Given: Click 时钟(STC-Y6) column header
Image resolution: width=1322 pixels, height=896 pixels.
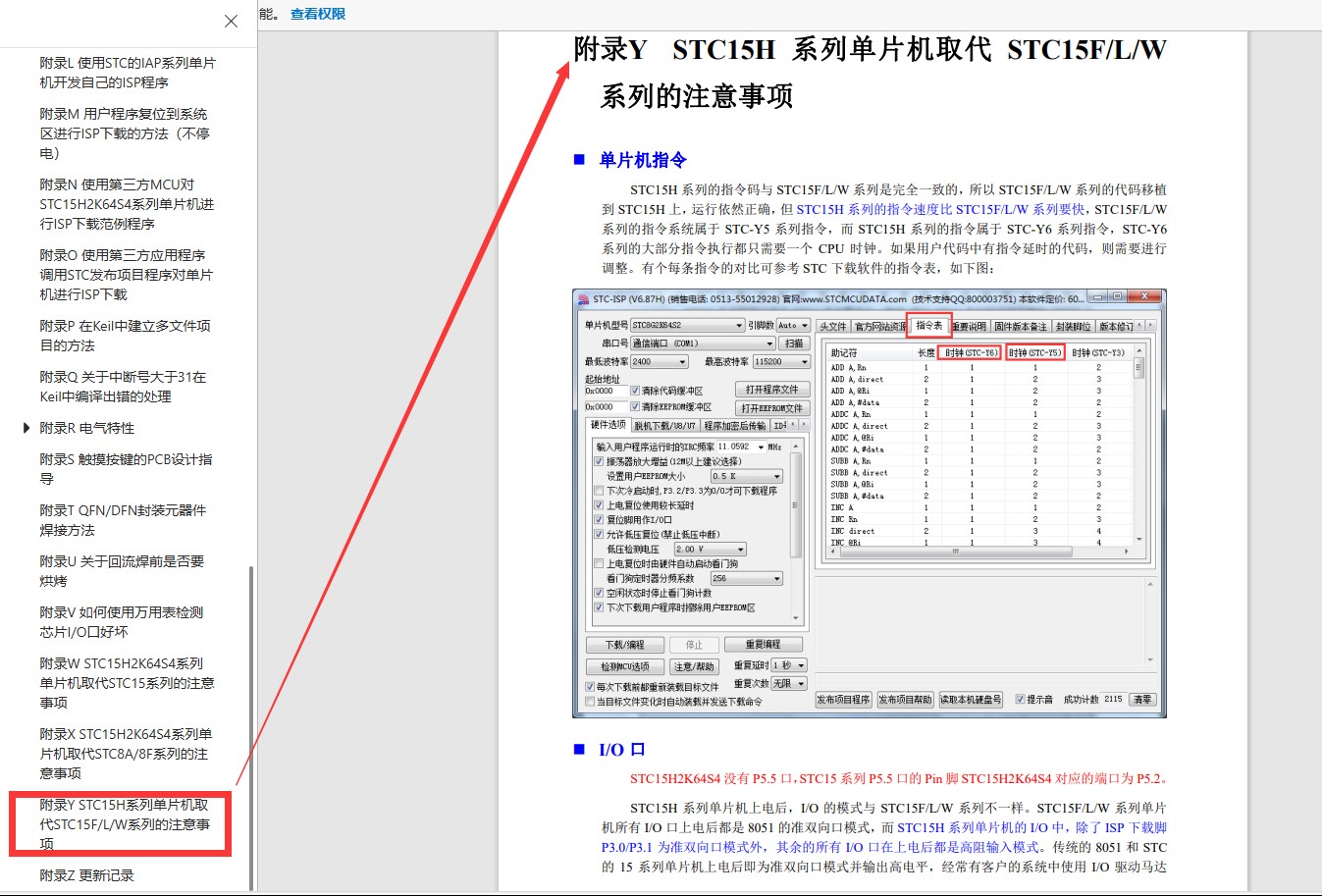Looking at the screenshot, I should point(970,352).
